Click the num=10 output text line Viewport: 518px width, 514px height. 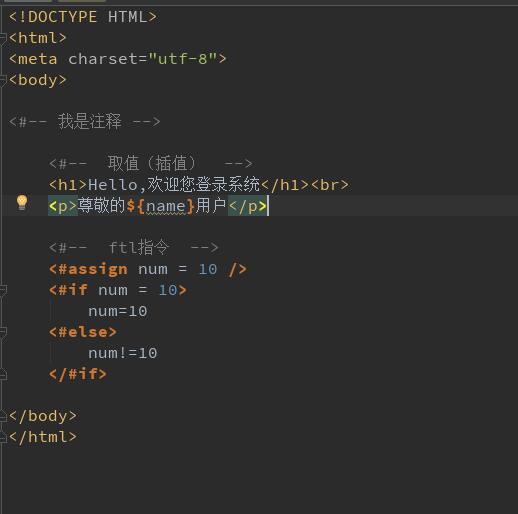[118, 311]
